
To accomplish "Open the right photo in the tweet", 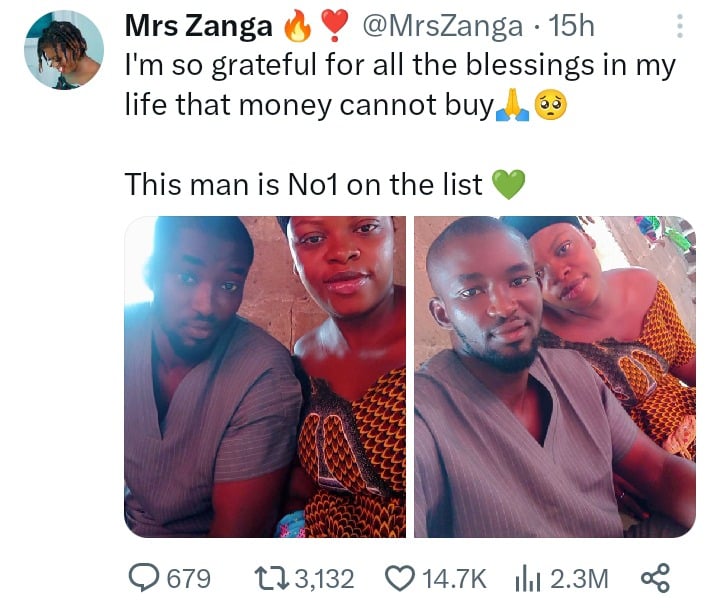I will (x=554, y=377).
